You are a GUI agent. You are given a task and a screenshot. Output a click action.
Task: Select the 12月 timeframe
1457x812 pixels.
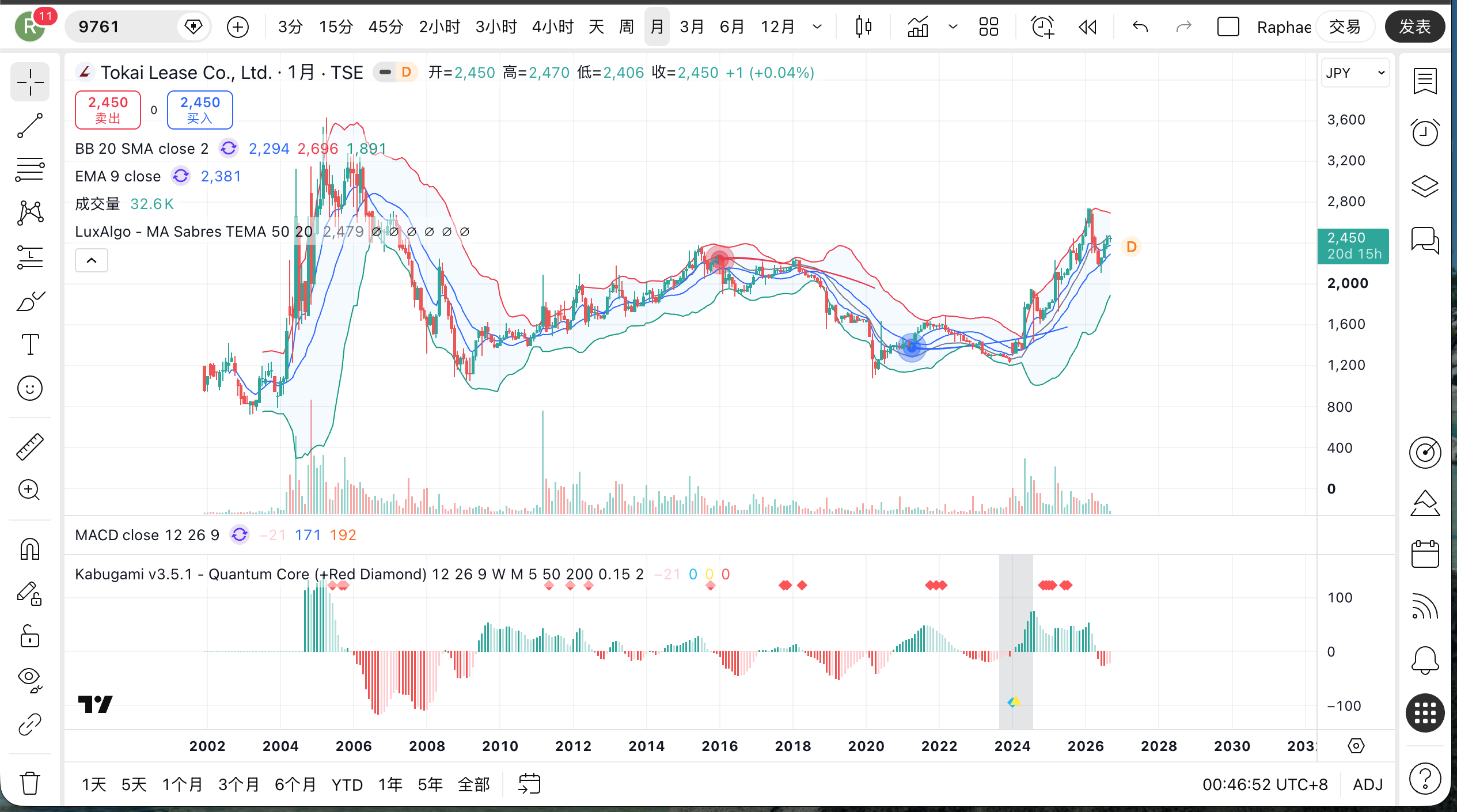(777, 27)
